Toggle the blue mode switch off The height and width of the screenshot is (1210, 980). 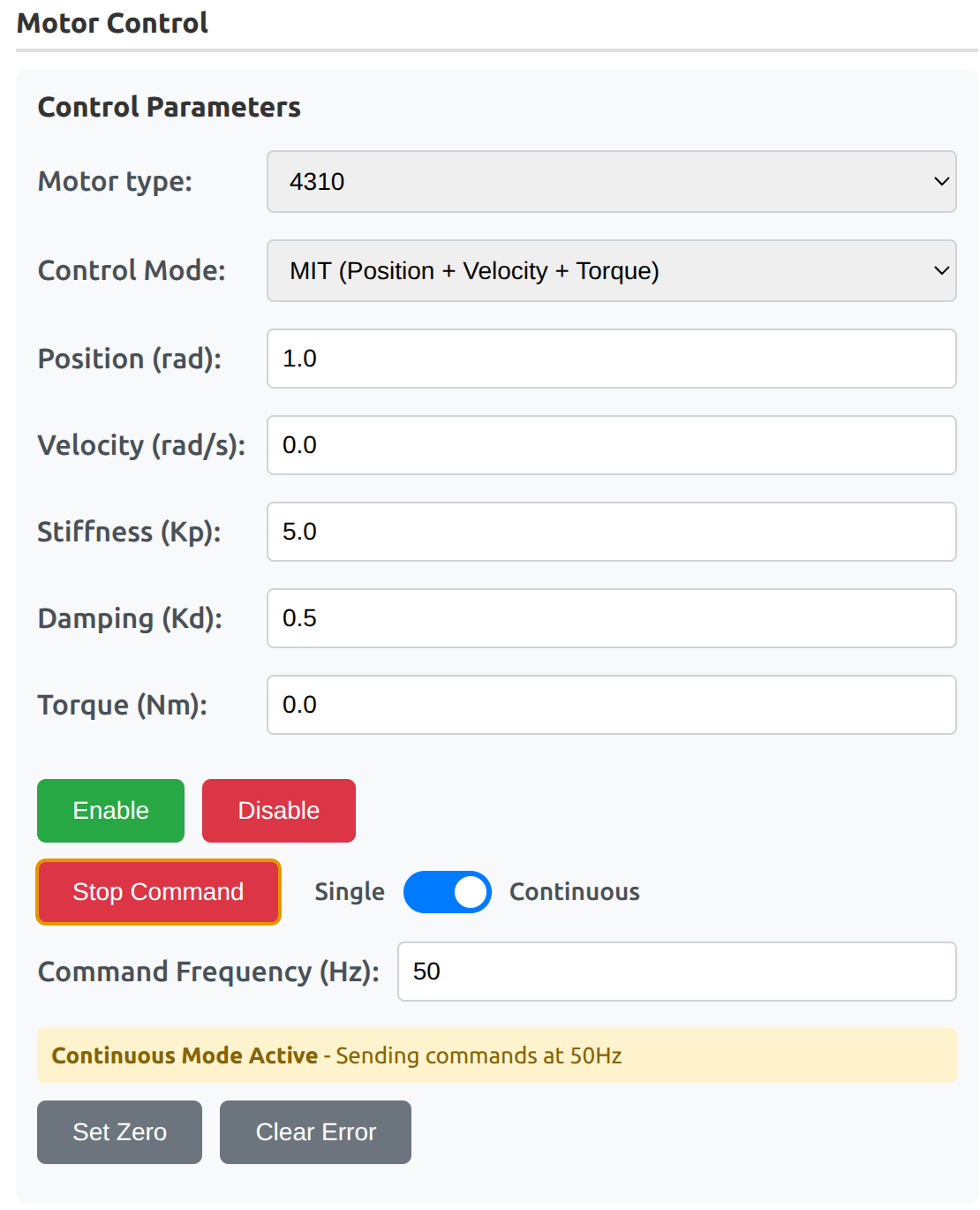[448, 892]
